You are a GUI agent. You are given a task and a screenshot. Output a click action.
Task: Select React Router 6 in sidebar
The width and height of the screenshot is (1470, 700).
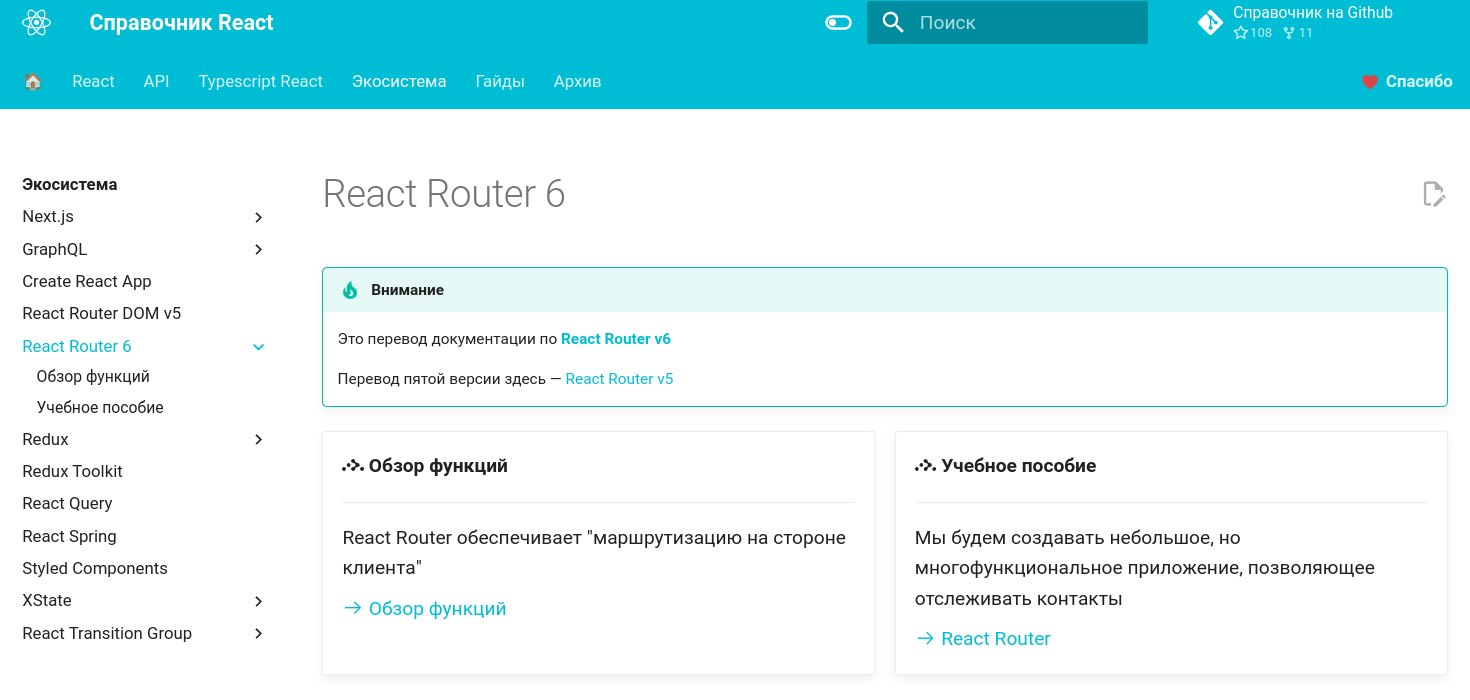pos(77,346)
